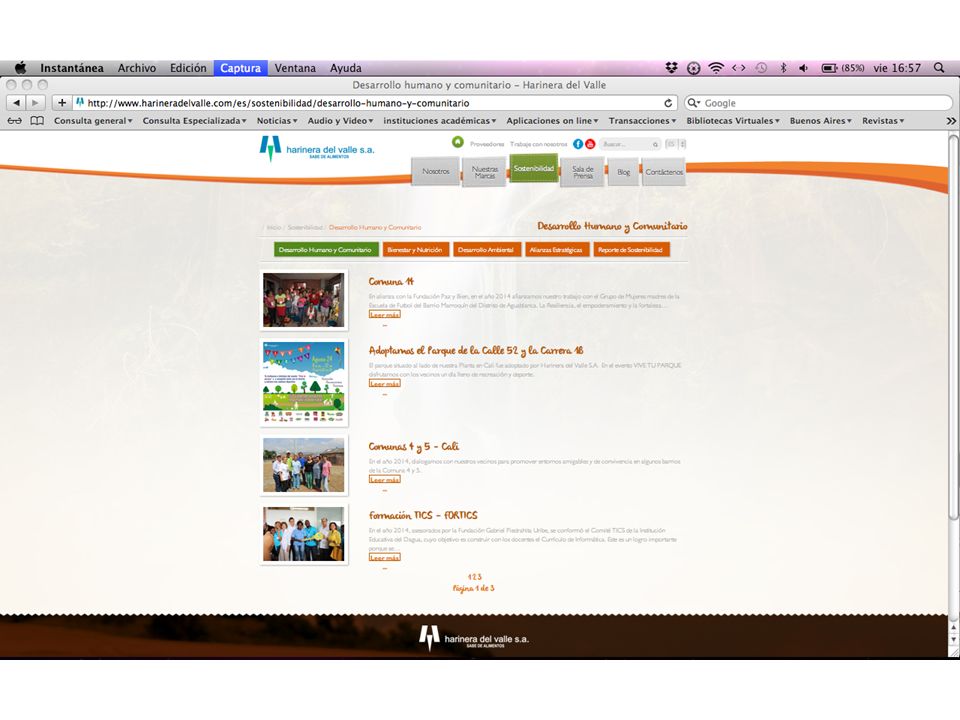Open the Reading List glasses icon
The image size is (960, 720).
point(15,121)
